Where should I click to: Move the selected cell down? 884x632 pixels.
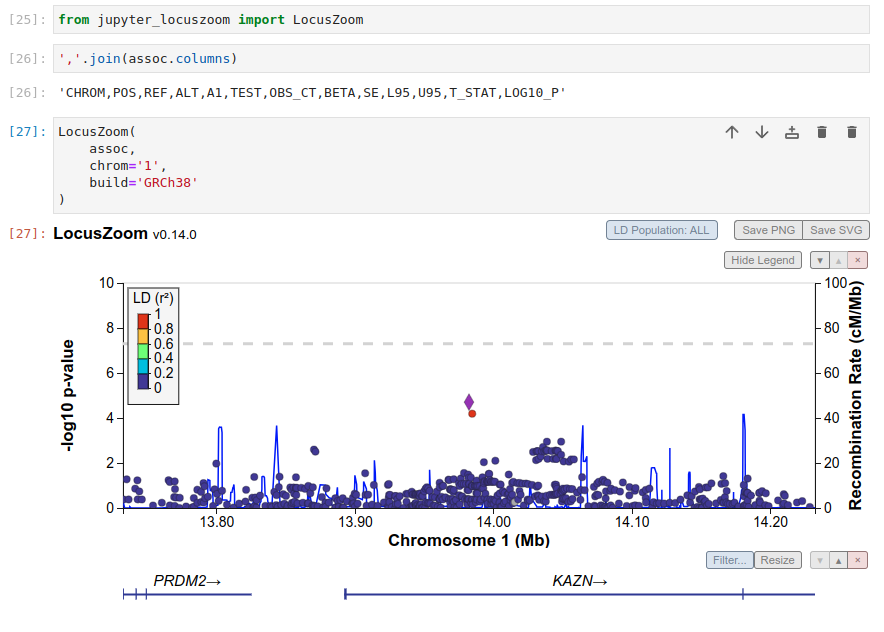tap(761, 131)
